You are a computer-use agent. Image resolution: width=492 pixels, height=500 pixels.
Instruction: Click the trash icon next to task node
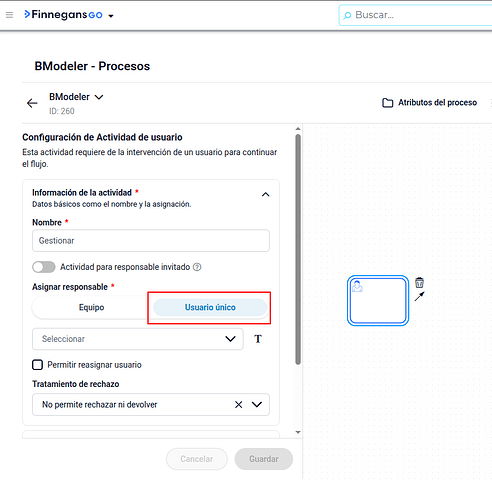[x=419, y=283]
